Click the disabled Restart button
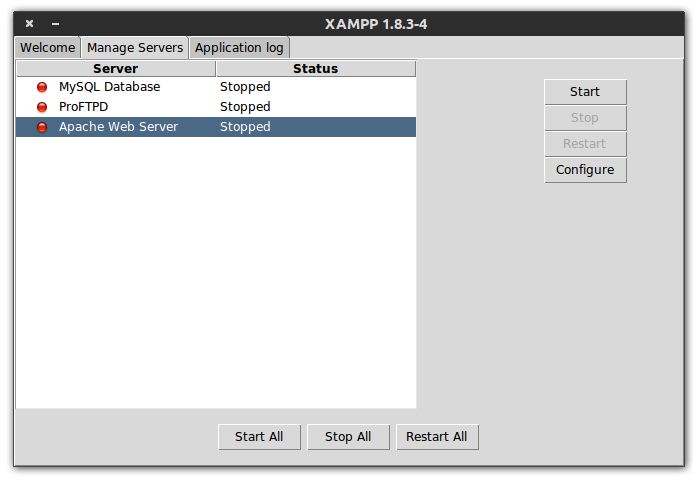This screenshot has width=697, height=480. (x=585, y=144)
